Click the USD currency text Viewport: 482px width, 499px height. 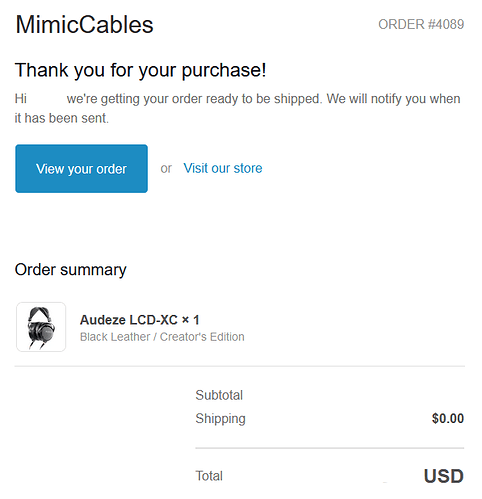point(444,476)
